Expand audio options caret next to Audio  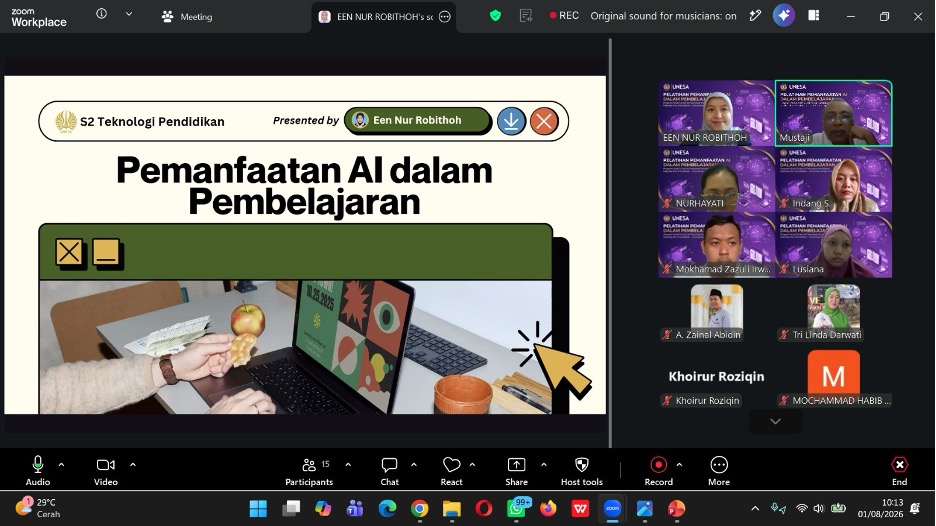pyautogui.click(x=61, y=465)
